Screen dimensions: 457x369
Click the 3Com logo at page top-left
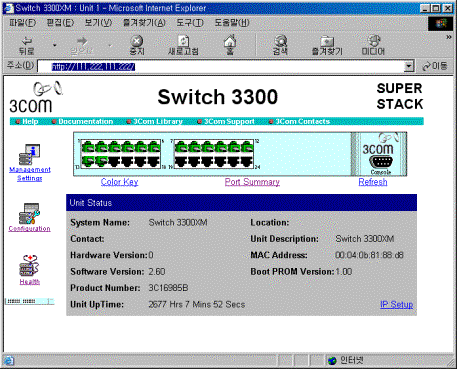[35, 98]
